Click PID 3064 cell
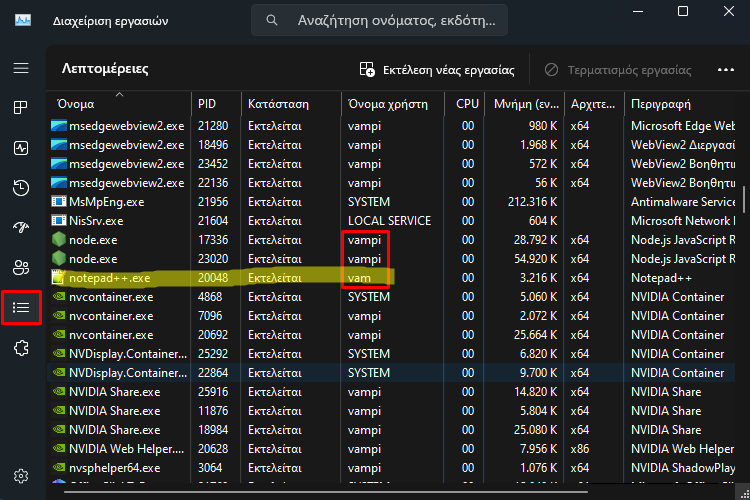Screen dimensions: 750x500 (x=210, y=468)
